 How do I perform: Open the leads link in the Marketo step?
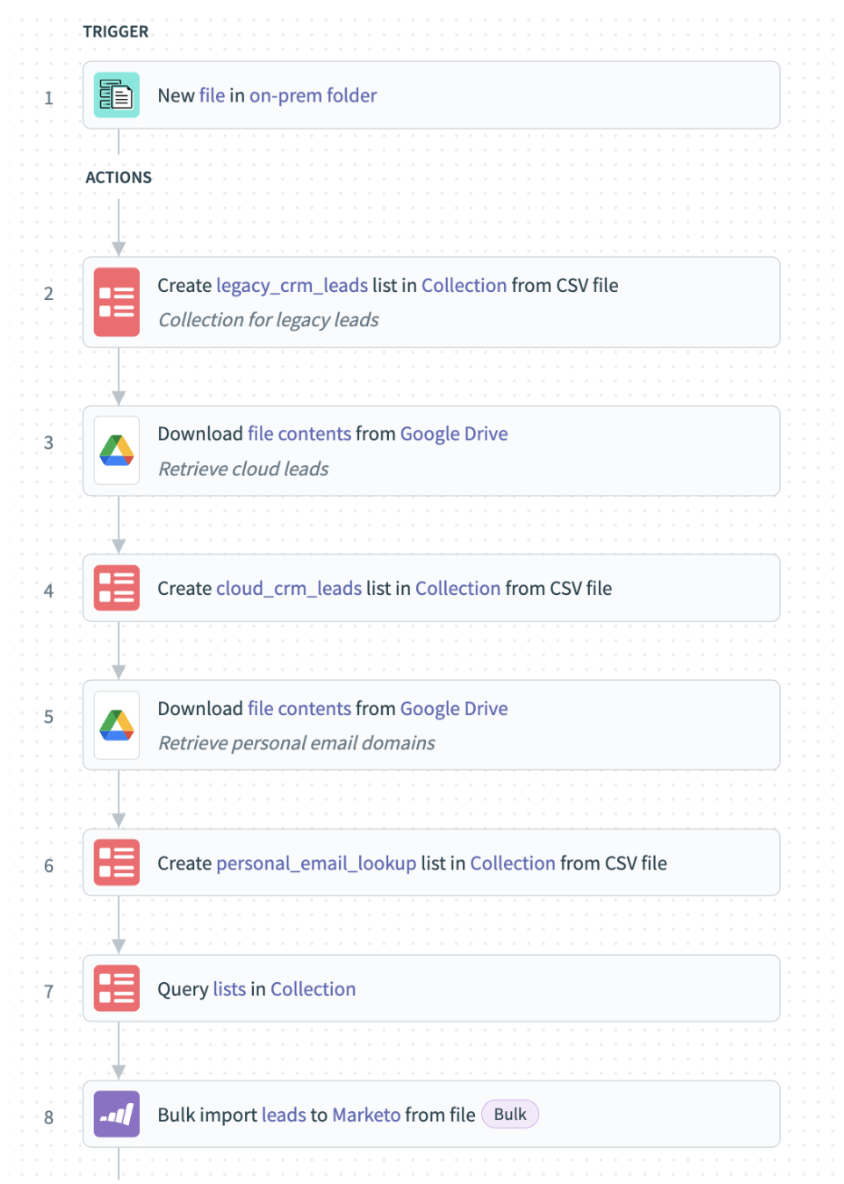284,1113
